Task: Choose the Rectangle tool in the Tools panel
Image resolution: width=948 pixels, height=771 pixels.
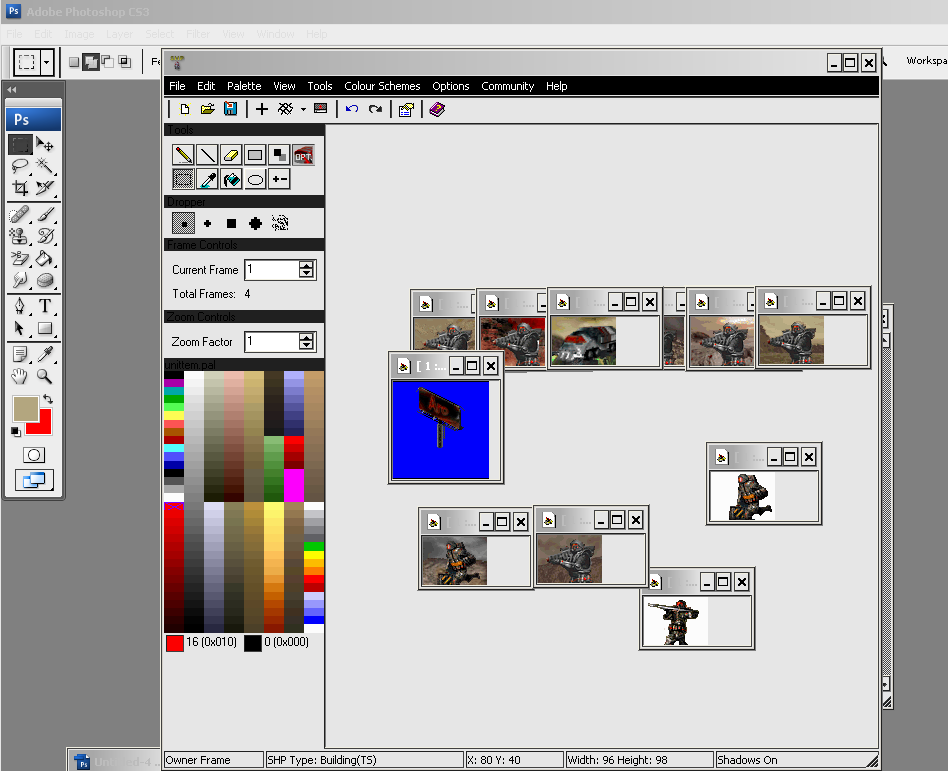Action: pyautogui.click(x=255, y=155)
